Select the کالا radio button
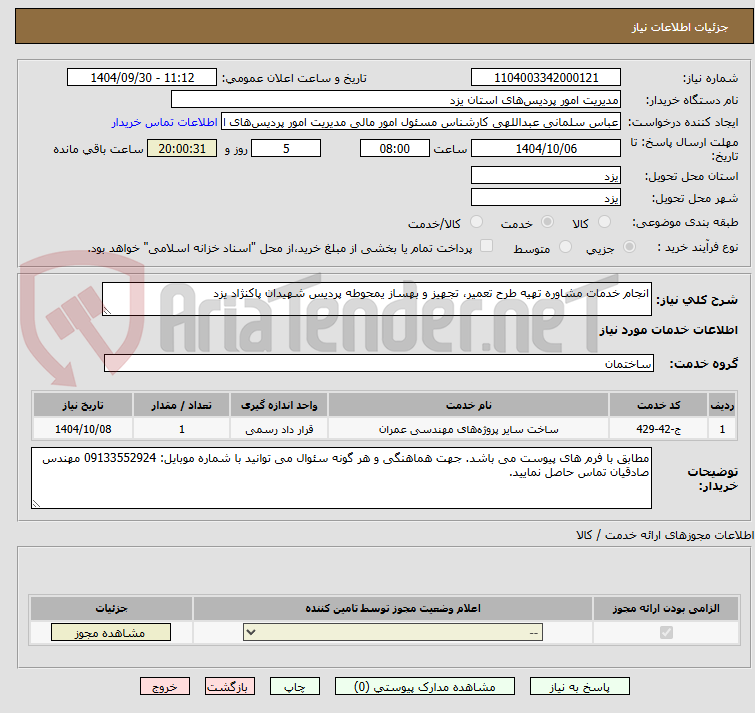The height and width of the screenshot is (713, 755). 604,222
